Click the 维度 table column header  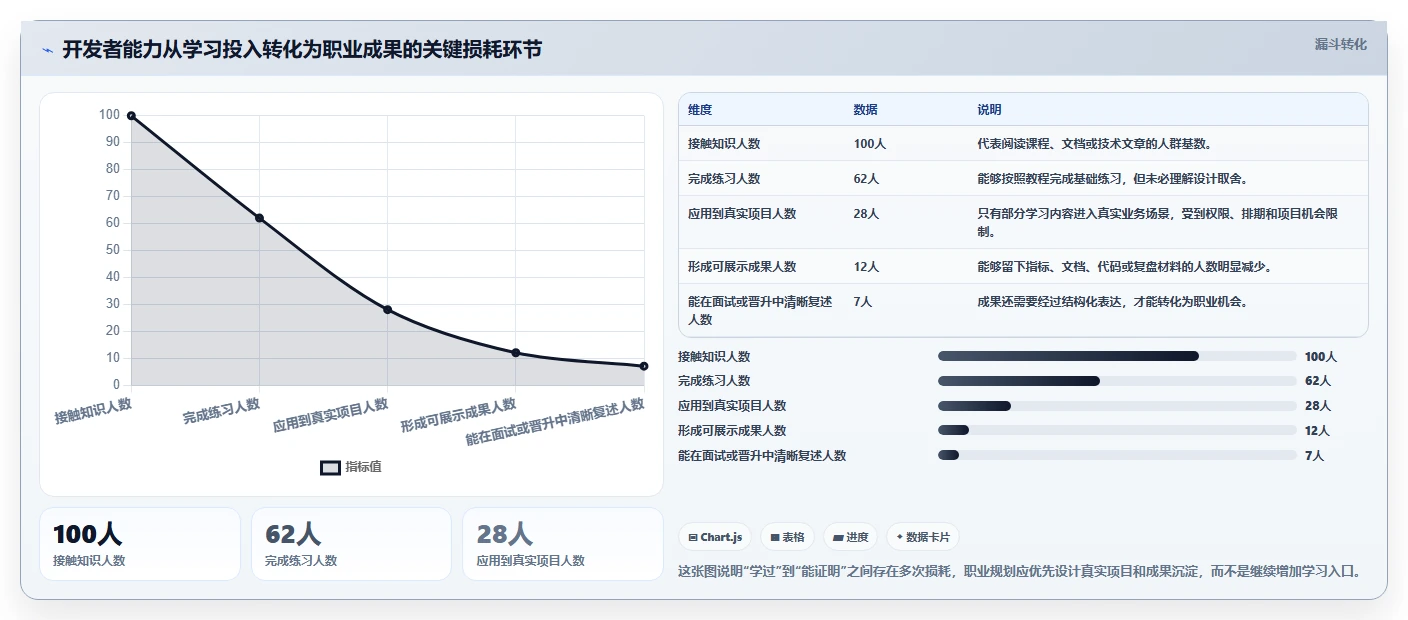(700, 110)
